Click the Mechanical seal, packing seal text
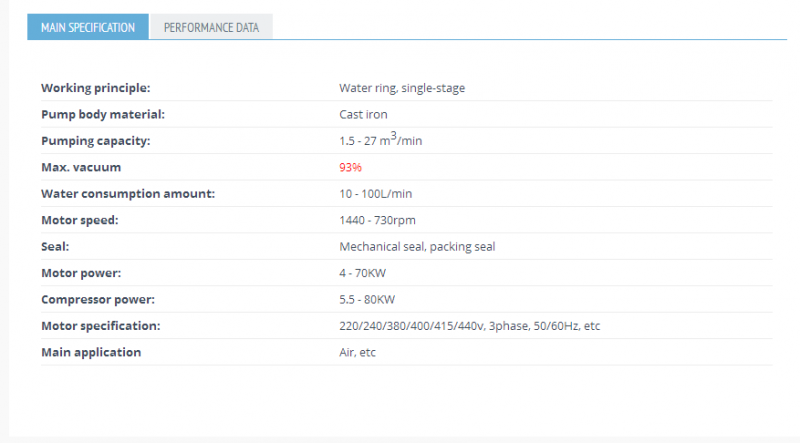Screen dimensions: 800x443 (417, 247)
